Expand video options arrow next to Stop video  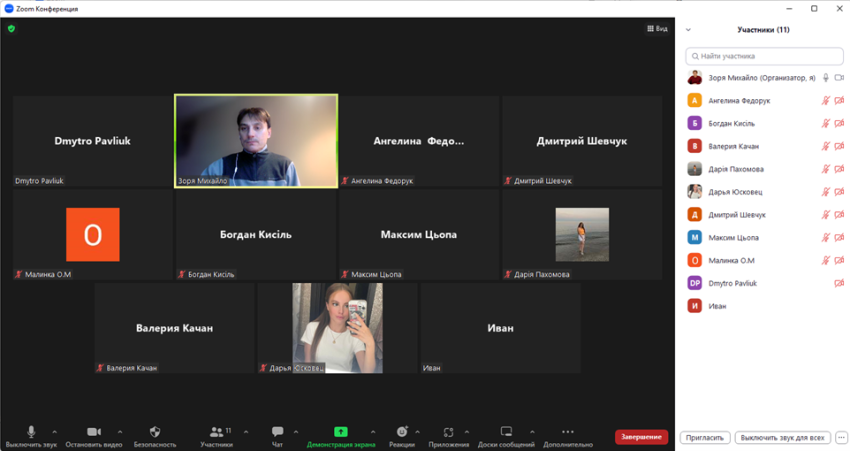120,432
